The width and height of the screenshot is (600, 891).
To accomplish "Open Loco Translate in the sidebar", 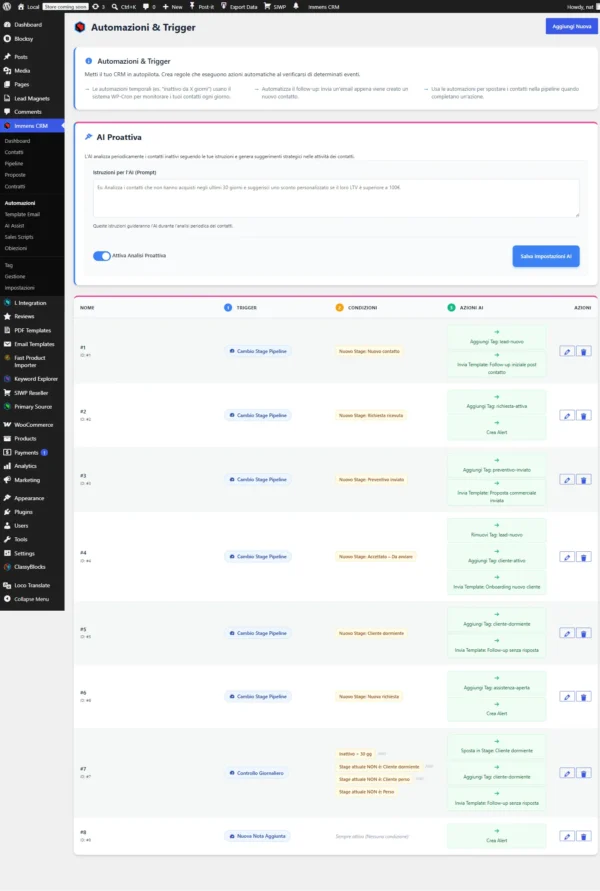I will coord(32,585).
